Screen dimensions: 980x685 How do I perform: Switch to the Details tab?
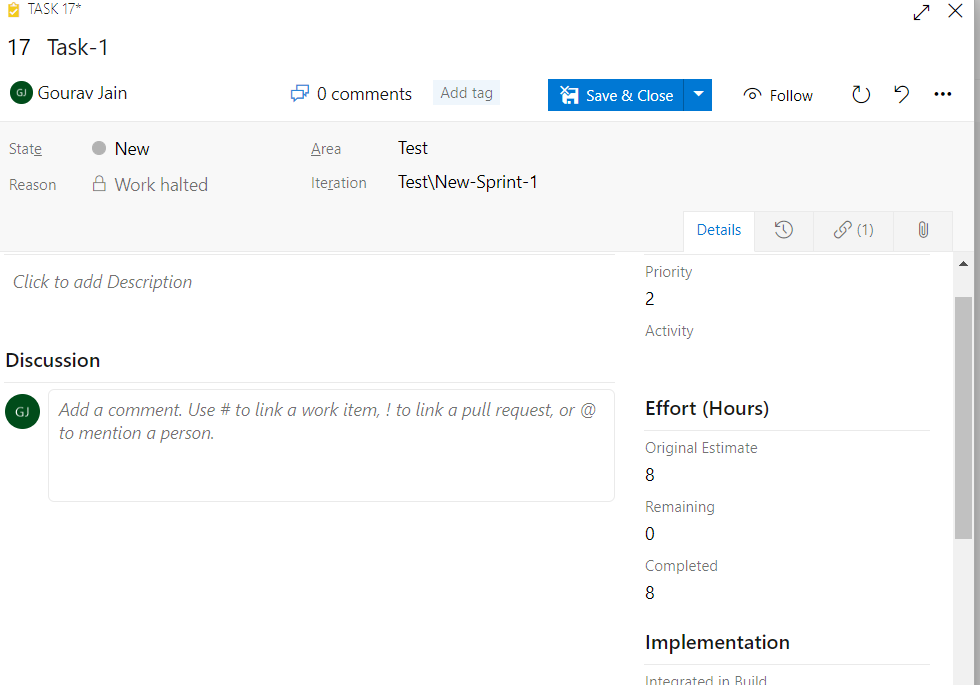(x=718, y=230)
